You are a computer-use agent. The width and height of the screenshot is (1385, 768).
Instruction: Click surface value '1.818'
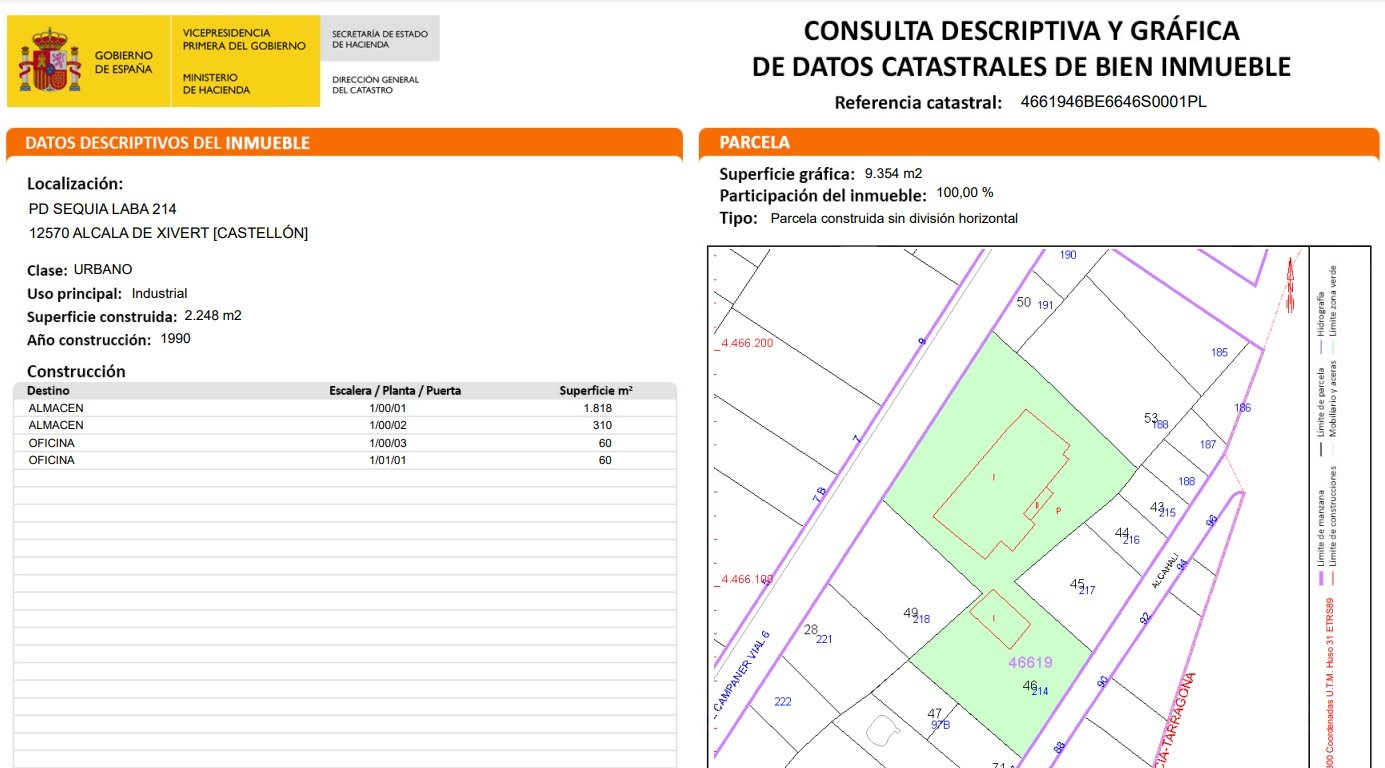pyautogui.click(x=598, y=408)
